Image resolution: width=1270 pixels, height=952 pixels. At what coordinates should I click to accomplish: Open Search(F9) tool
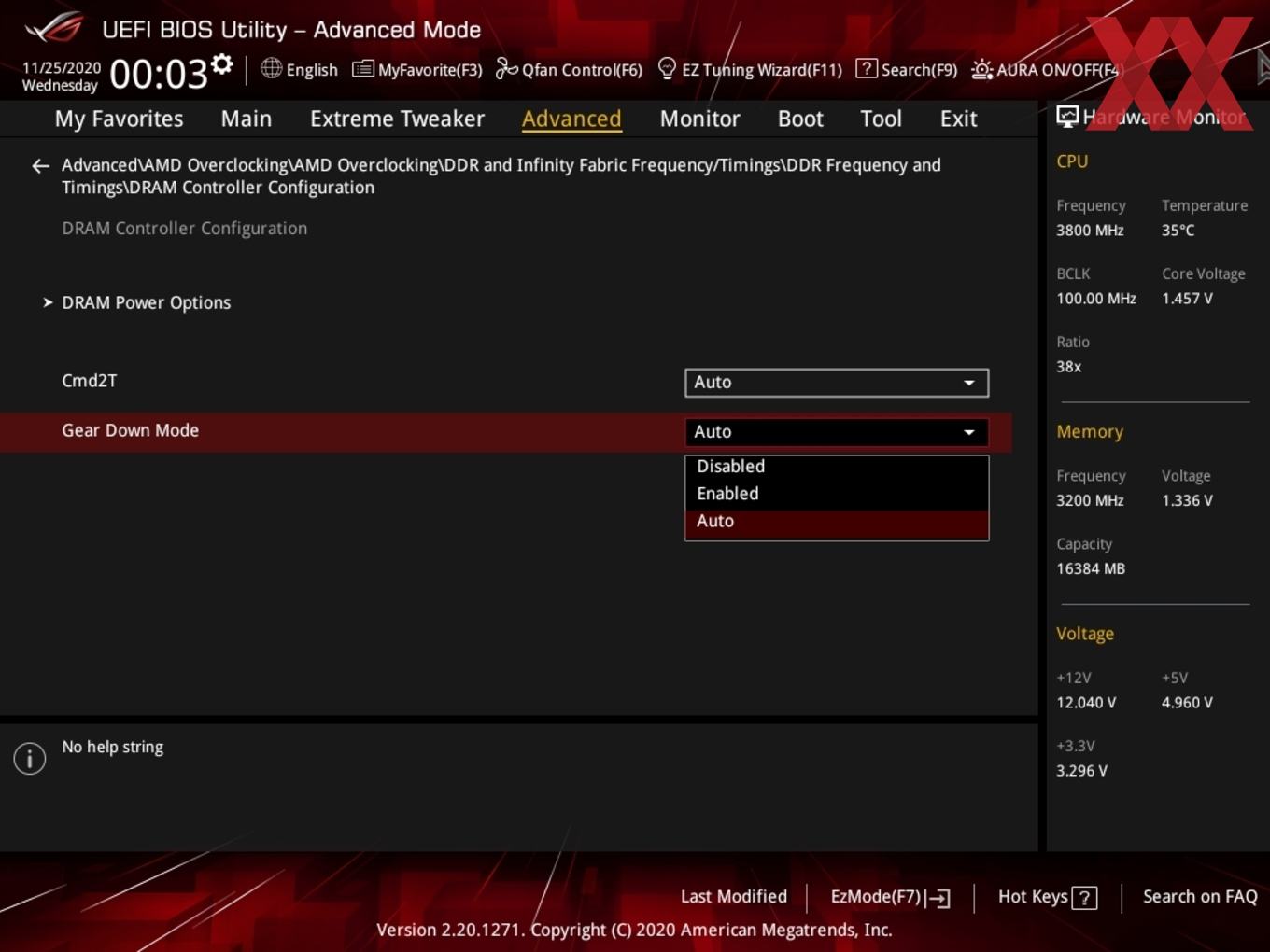click(907, 69)
